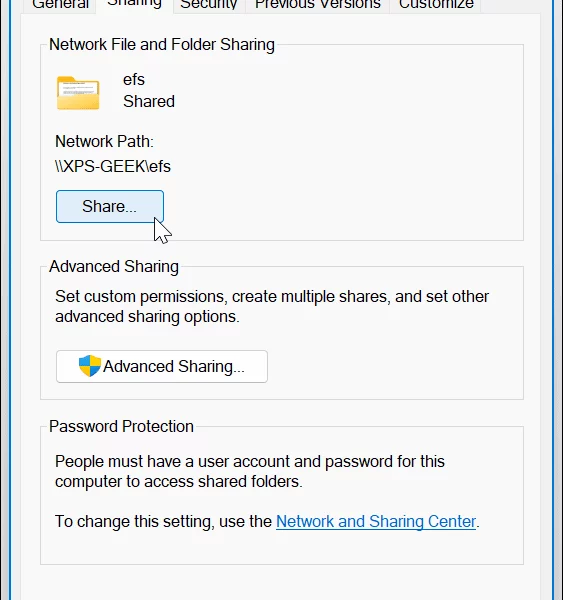Go to the Previous Versions tab
Image resolution: width=563 pixels, height=600 pixels.
[318, 5]
